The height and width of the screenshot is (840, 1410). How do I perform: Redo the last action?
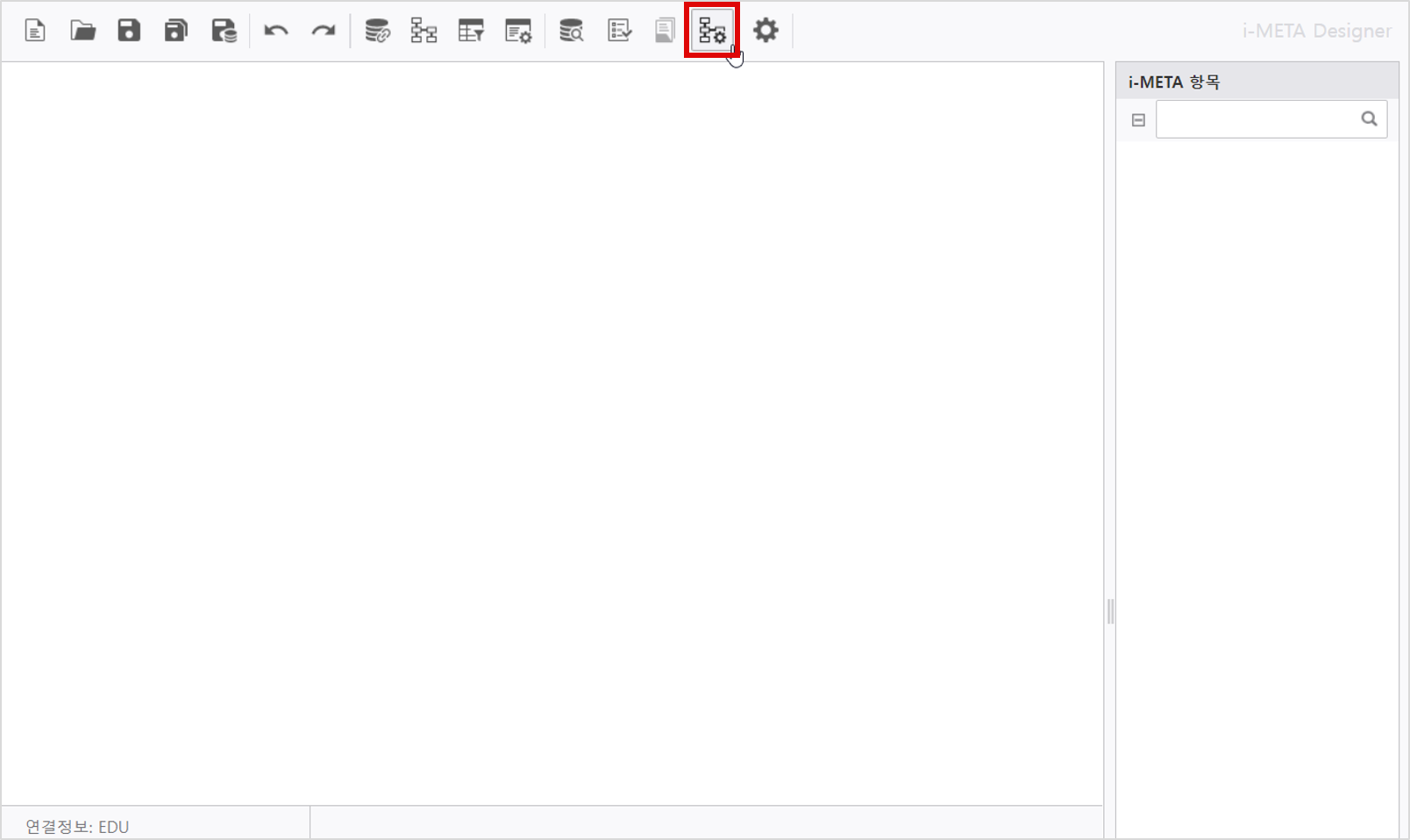coord(324,31)
